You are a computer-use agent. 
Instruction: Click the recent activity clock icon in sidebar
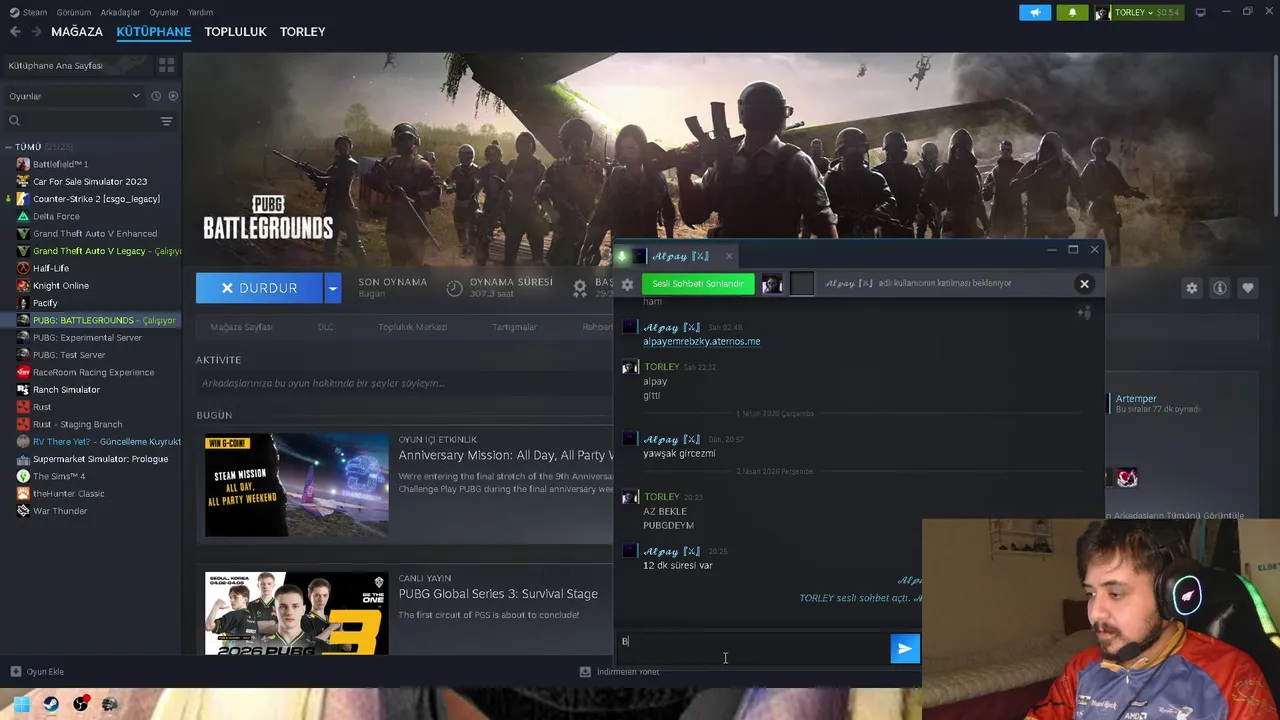(156, 96)
